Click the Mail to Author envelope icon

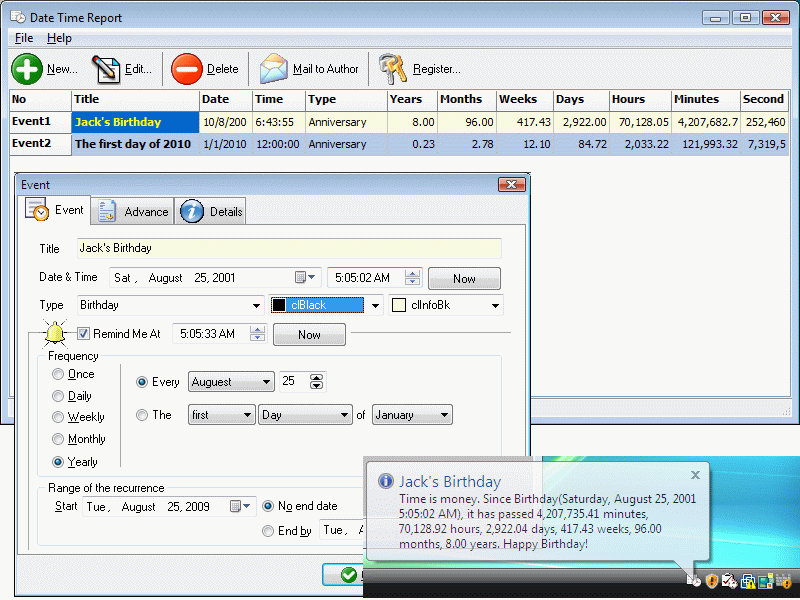[273, 69]
